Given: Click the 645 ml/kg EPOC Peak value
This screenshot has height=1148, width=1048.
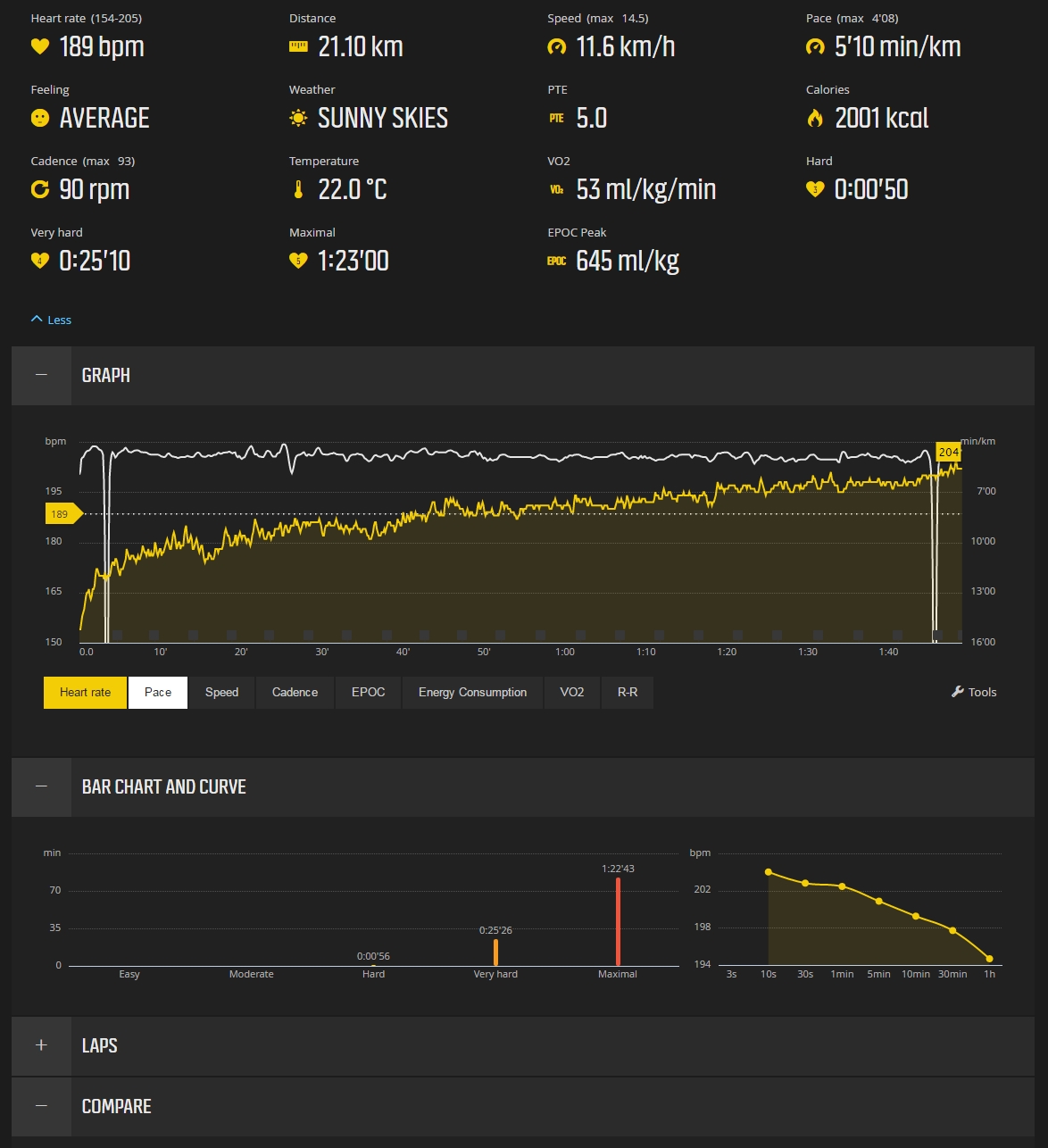Looking at the screenshot, I should [x=628, y=261].
